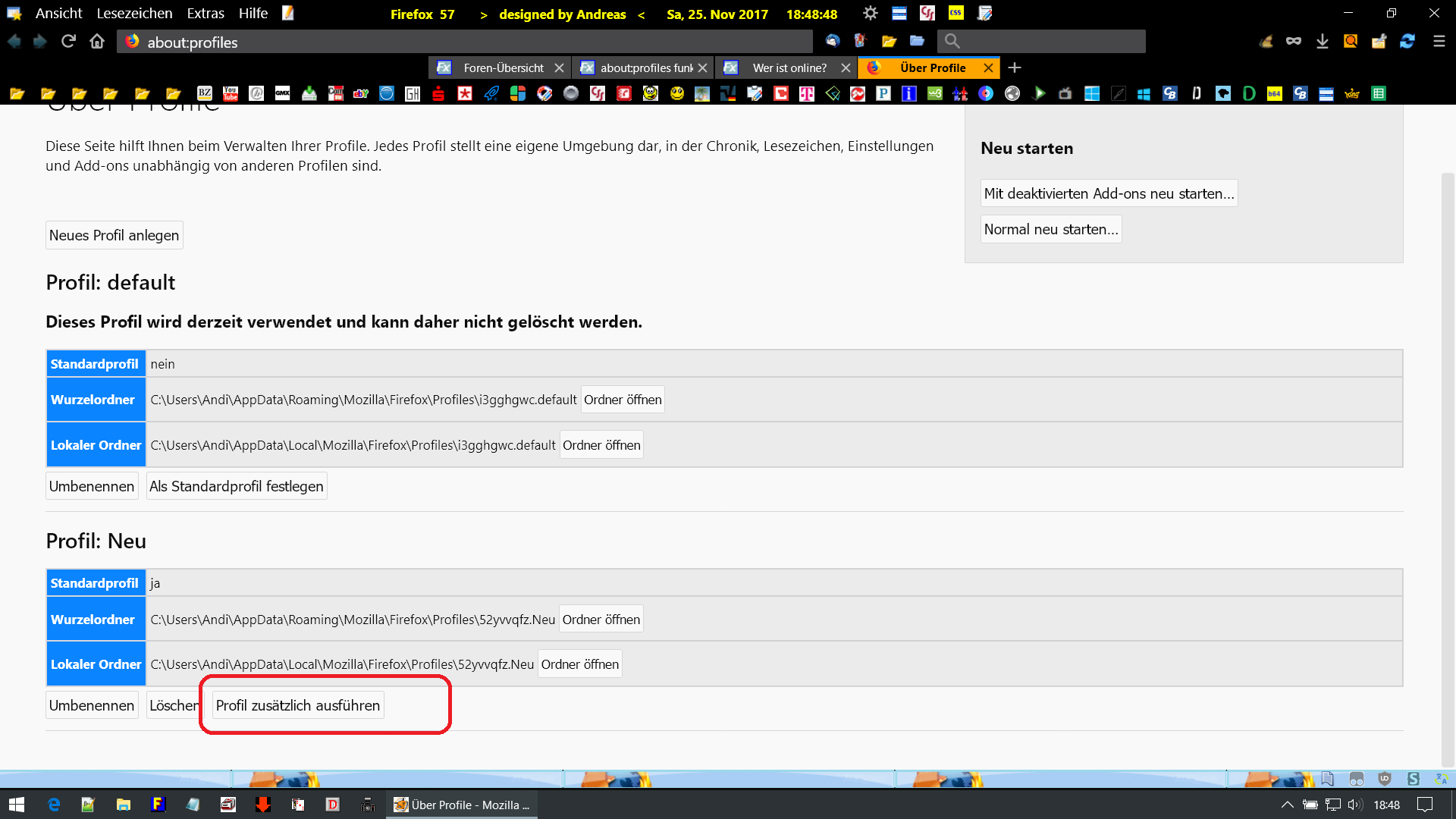Click Profil zusätzlich ausführen button
The image size is (1456, 819).
tap(297, 705)
